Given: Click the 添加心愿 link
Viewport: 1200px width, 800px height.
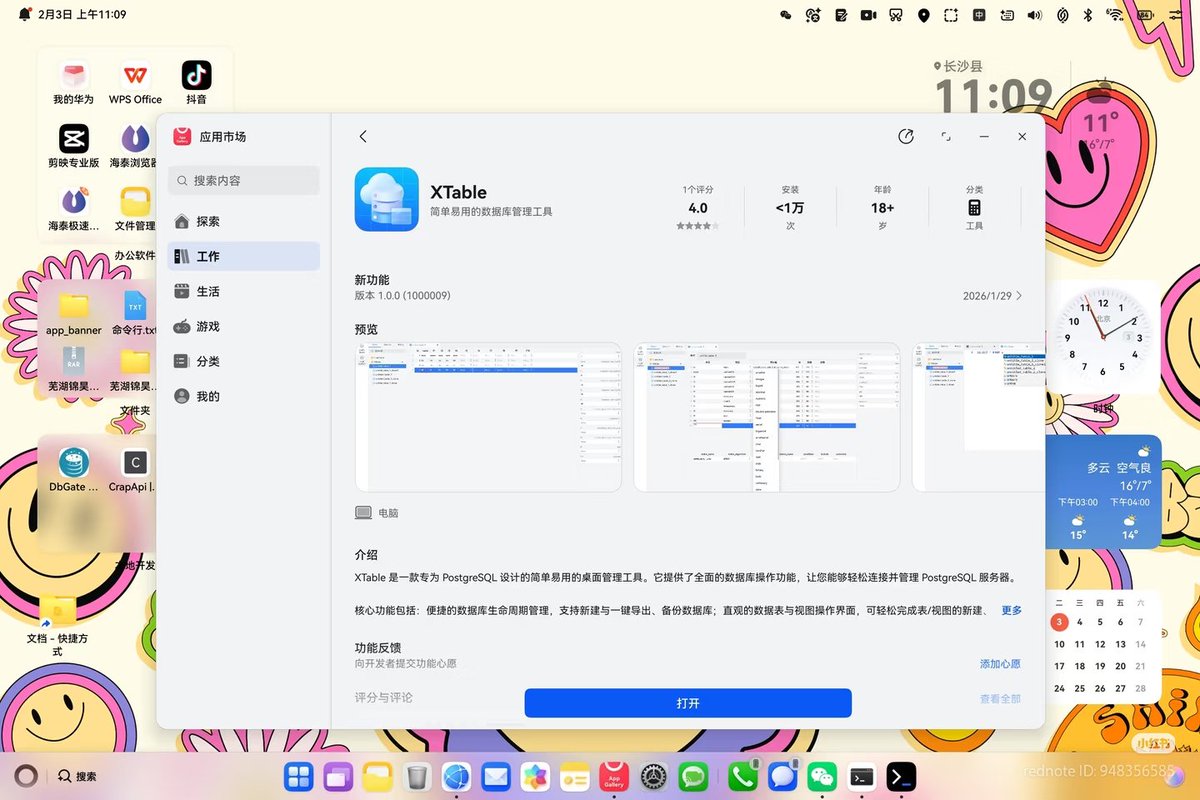Looking at the screenshot, I should (x=1000, y=664).
